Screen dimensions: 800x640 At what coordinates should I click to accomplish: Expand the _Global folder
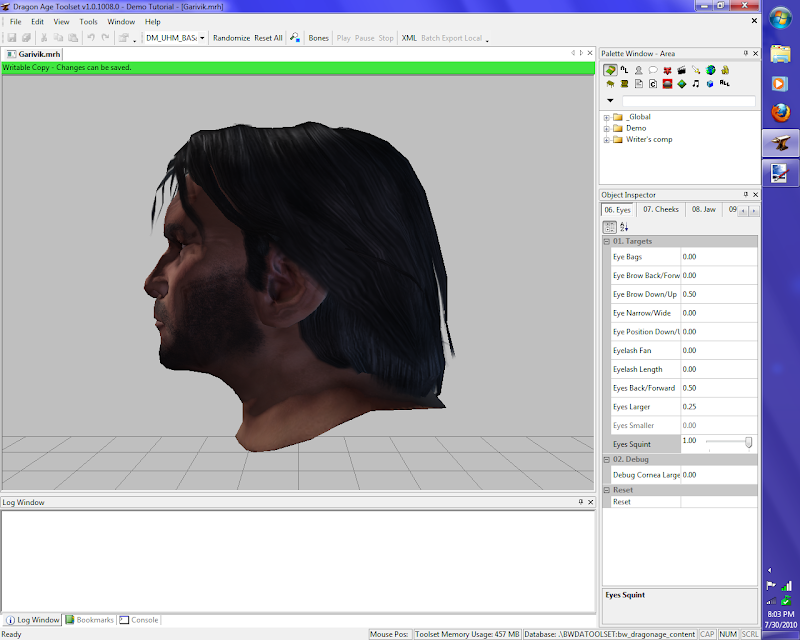point(606,117)
